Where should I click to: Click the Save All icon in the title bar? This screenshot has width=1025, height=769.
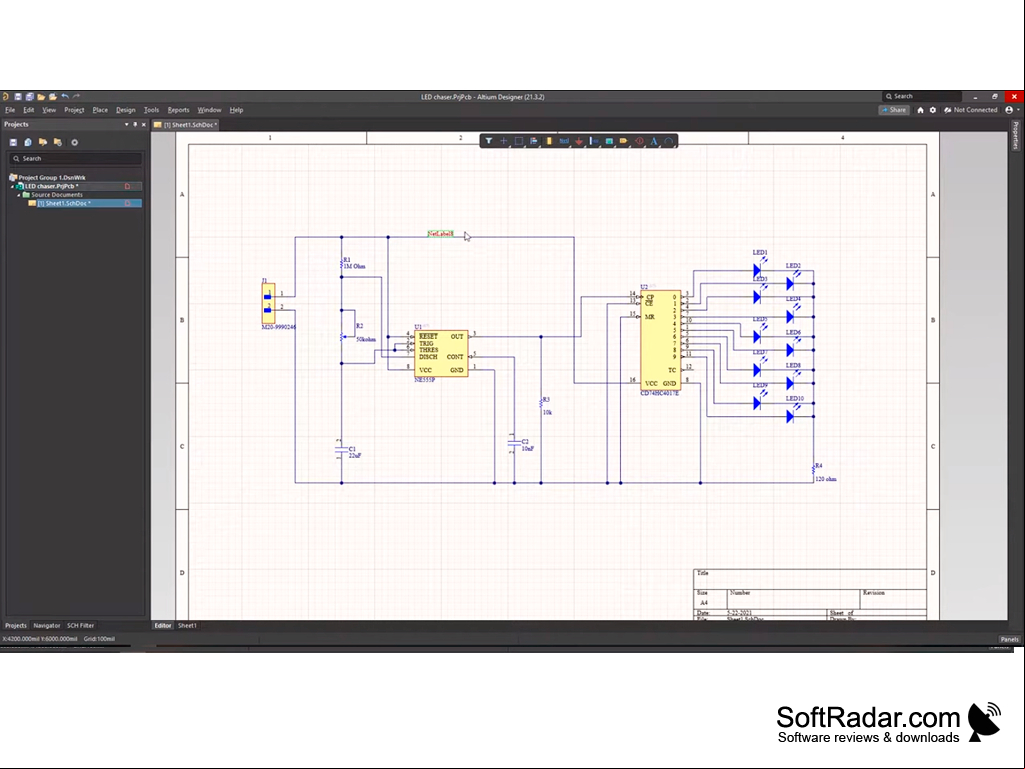click(x=29, y=97)
